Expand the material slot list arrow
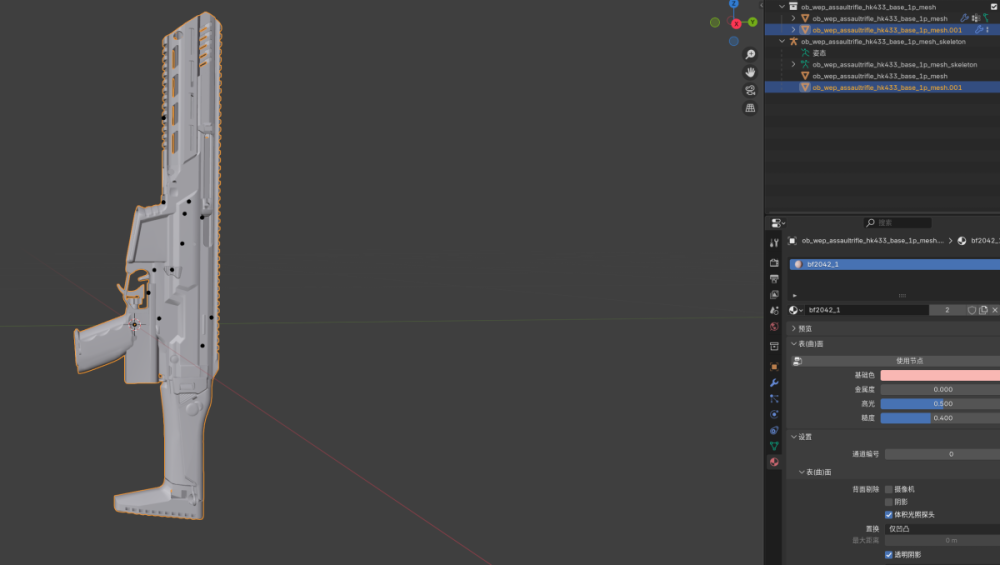 pos(795,295)
